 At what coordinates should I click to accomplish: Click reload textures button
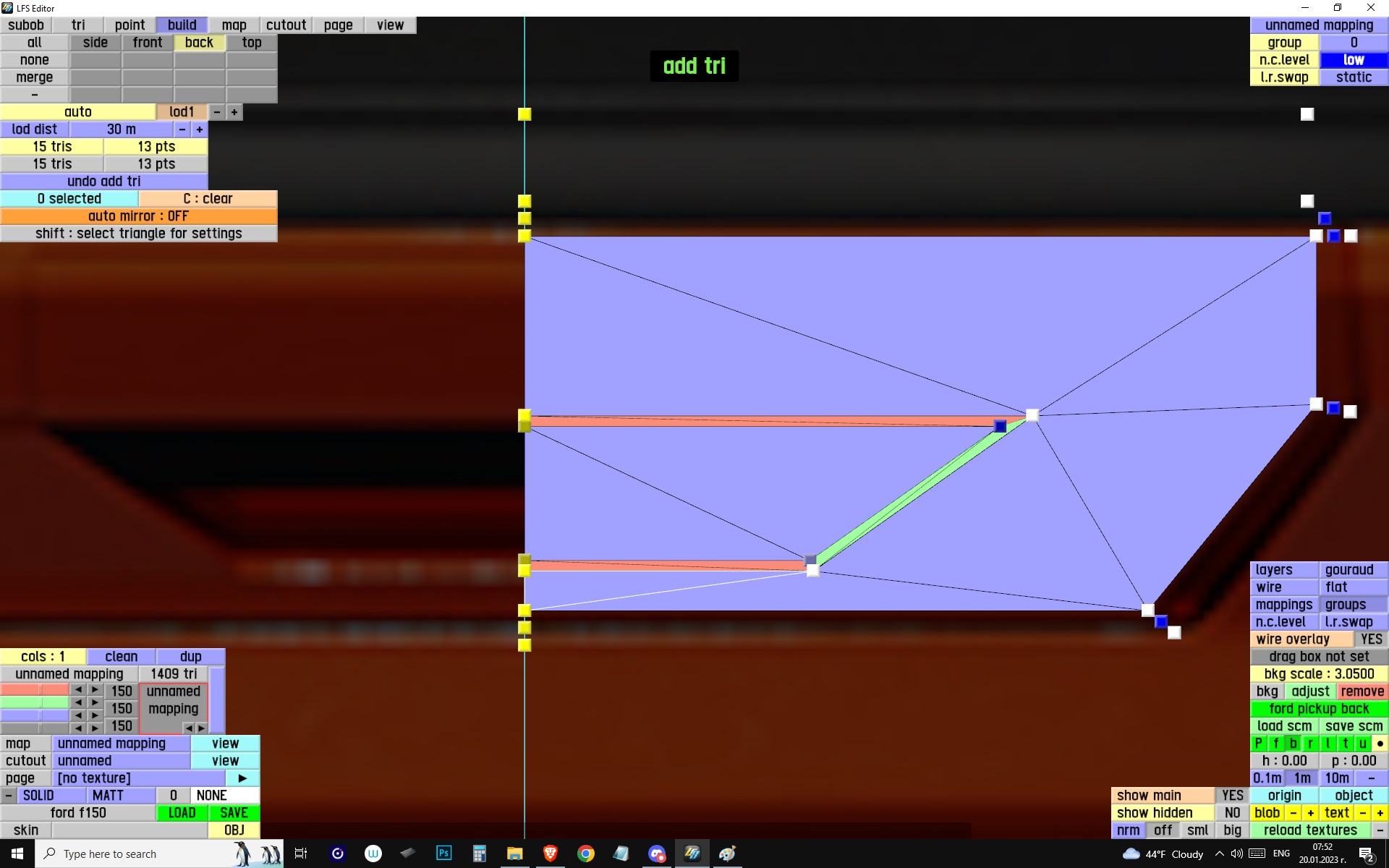click(1310, 830)
